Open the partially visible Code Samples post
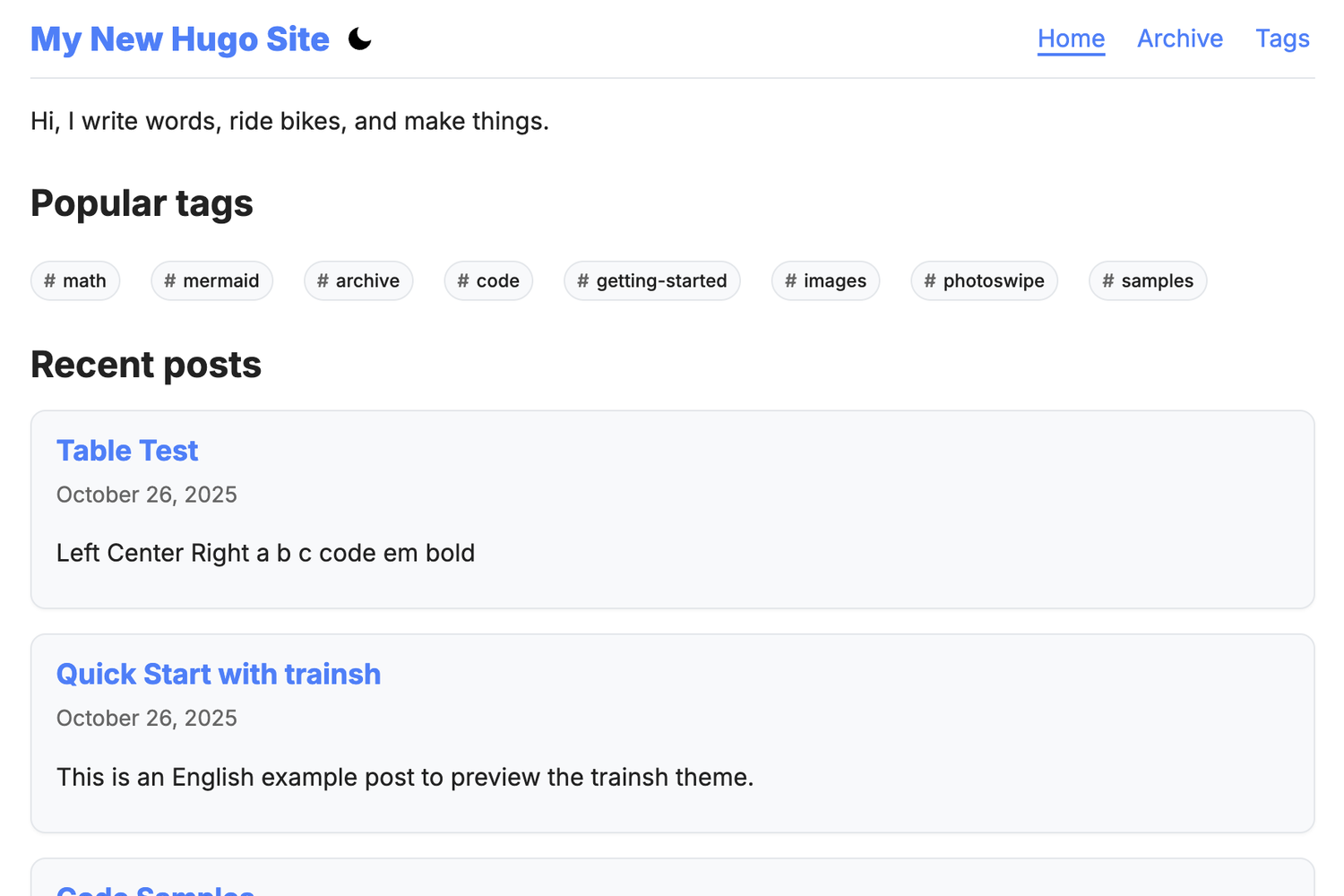The width and height of the screenshot is (1344, 896). pos(156,890)
